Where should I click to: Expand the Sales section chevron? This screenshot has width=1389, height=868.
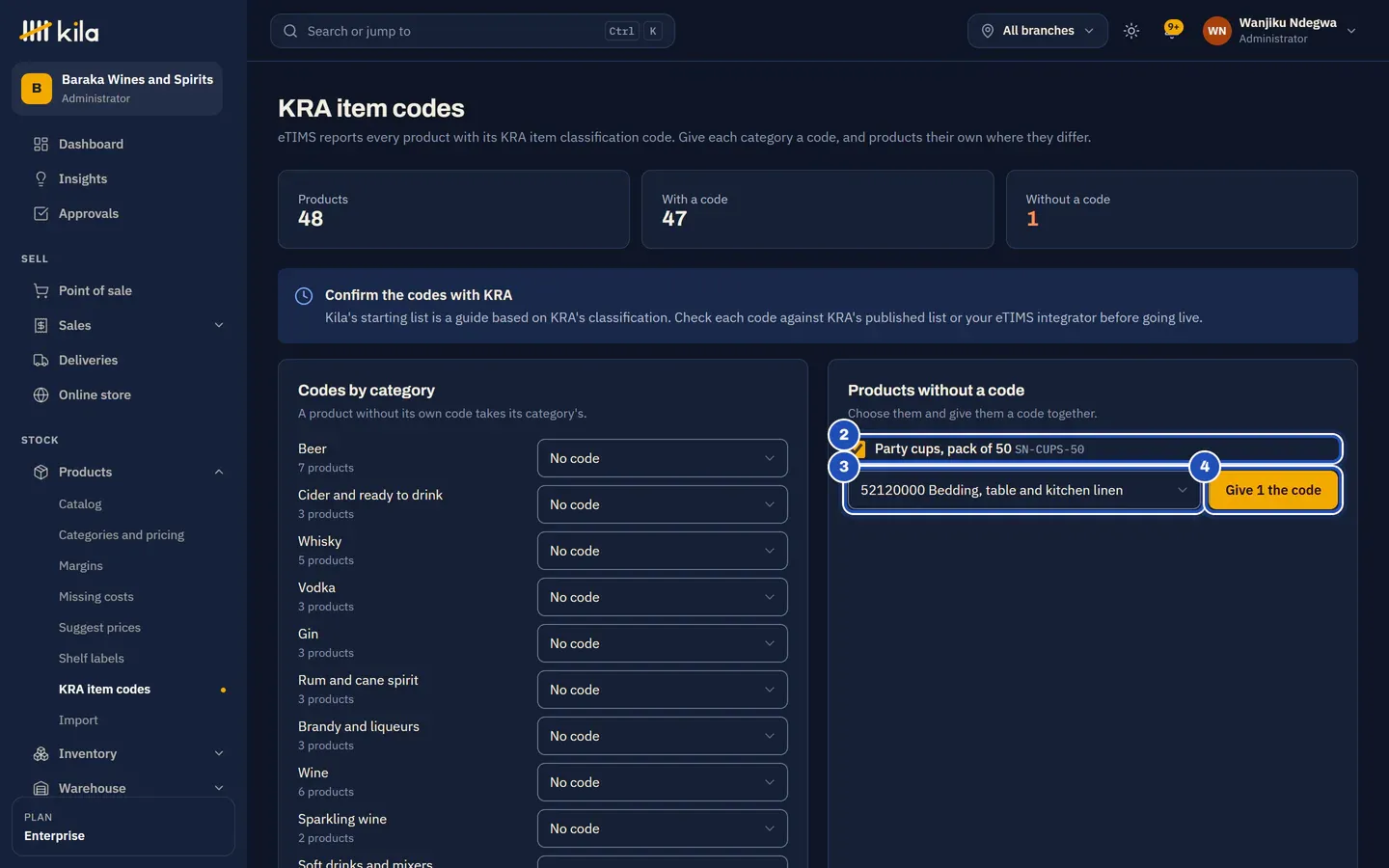(219, 326)
